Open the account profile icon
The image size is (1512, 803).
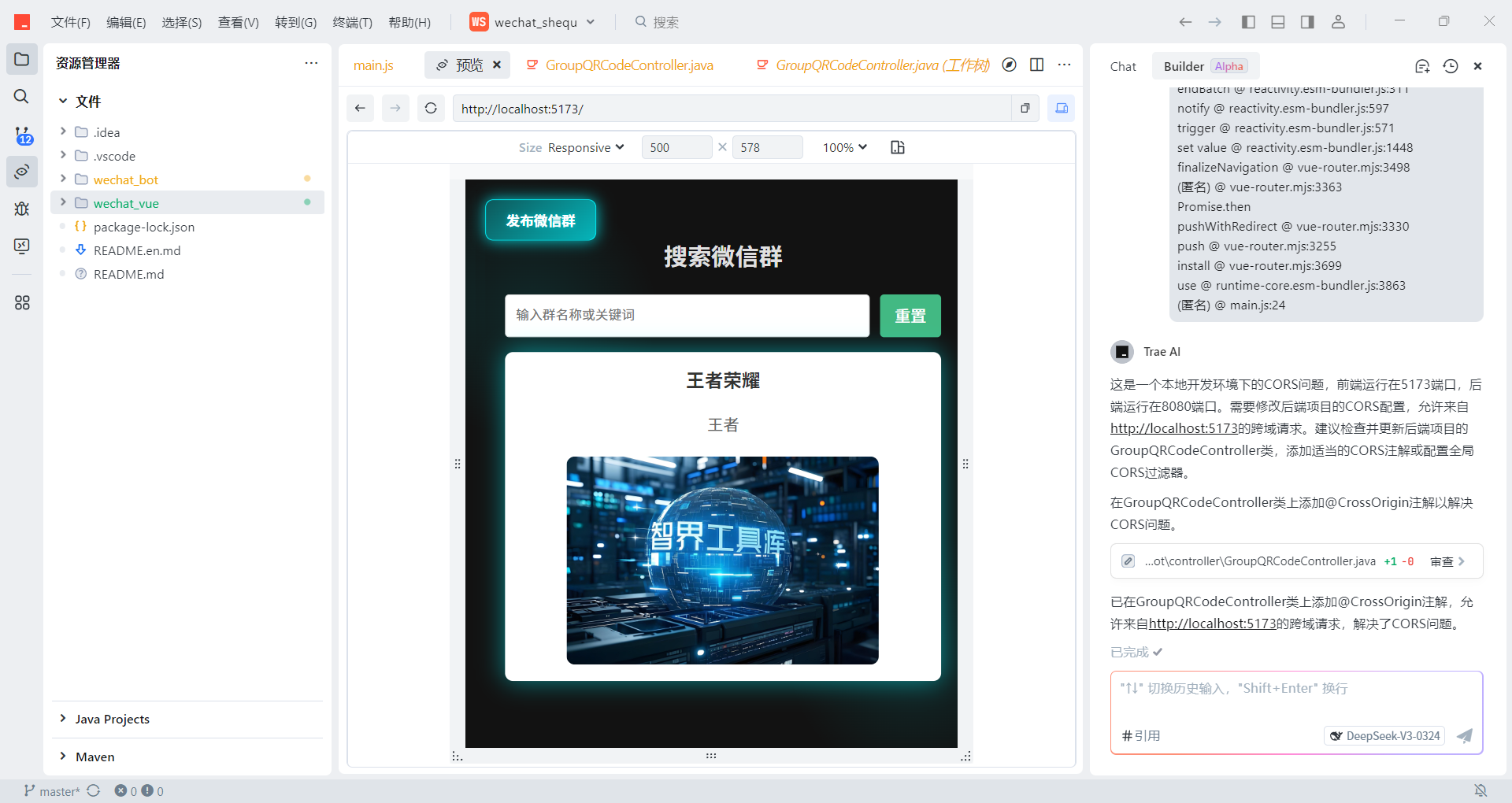(x=1338, y=22)
